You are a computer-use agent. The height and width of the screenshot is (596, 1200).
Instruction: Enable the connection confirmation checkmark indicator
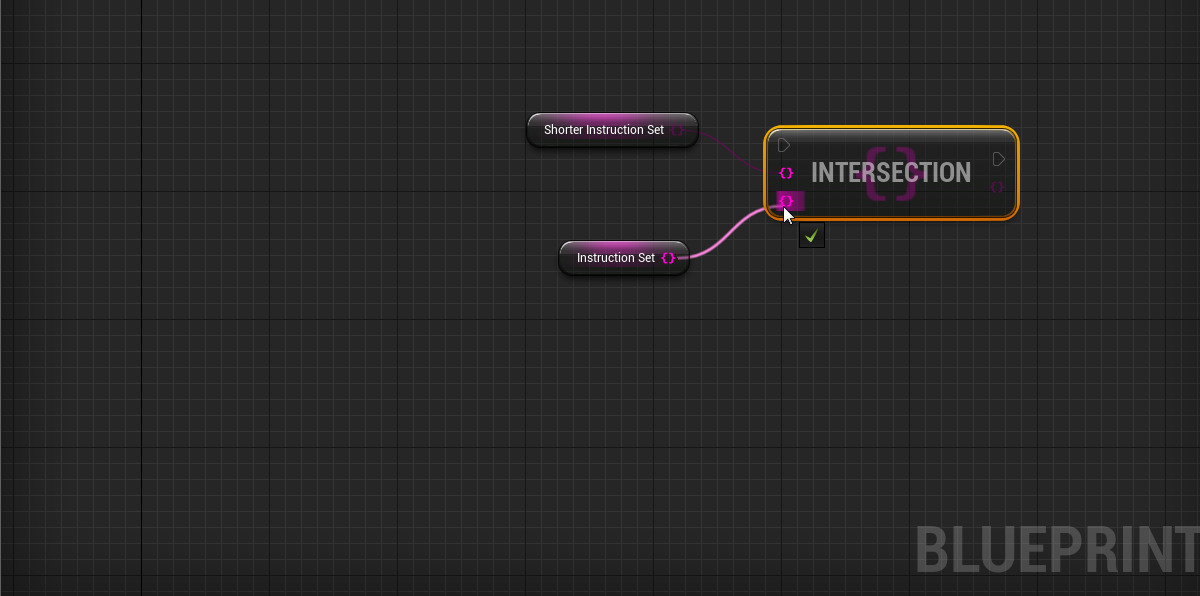coord(812,236)
